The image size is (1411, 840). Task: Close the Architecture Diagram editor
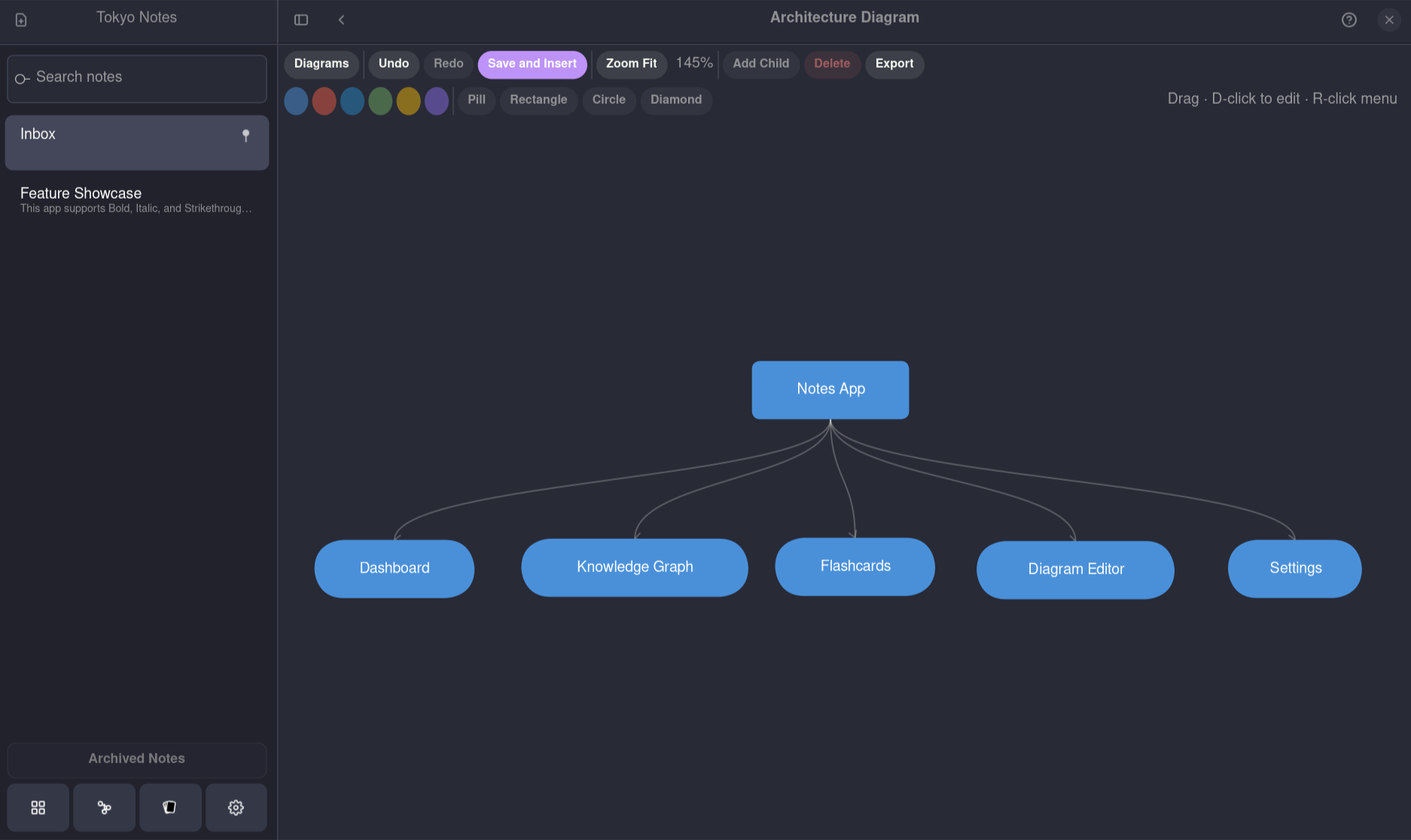click(x=1389, y=20)
